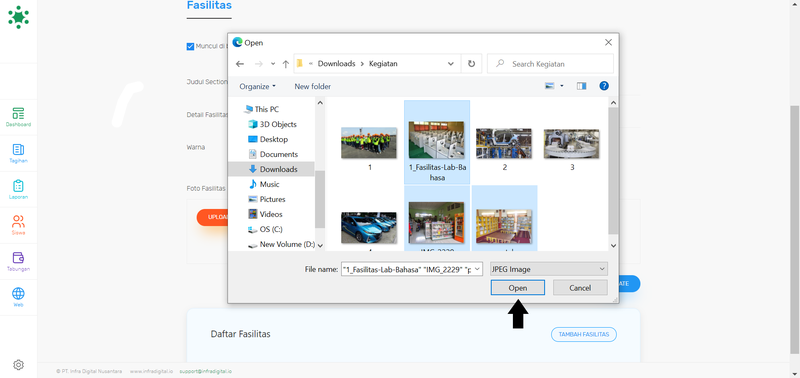Image resolution: width=800 pixels, height=378 pixels.
Task: Open the Laporan sidebar icon
Action: click(18, 189)
